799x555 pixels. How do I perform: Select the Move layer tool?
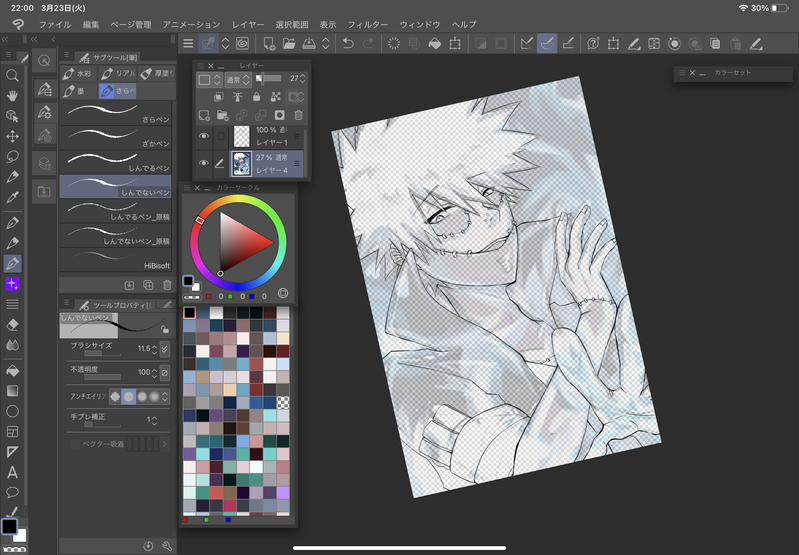12,136
